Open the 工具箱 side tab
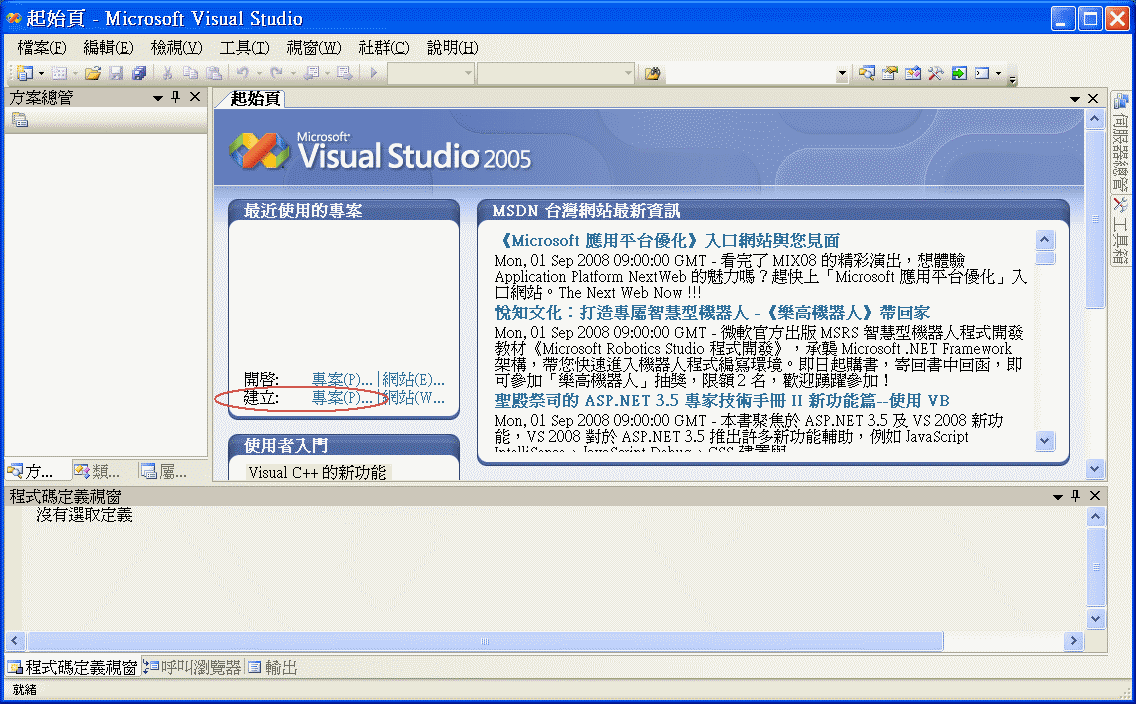 point(1122,232)
